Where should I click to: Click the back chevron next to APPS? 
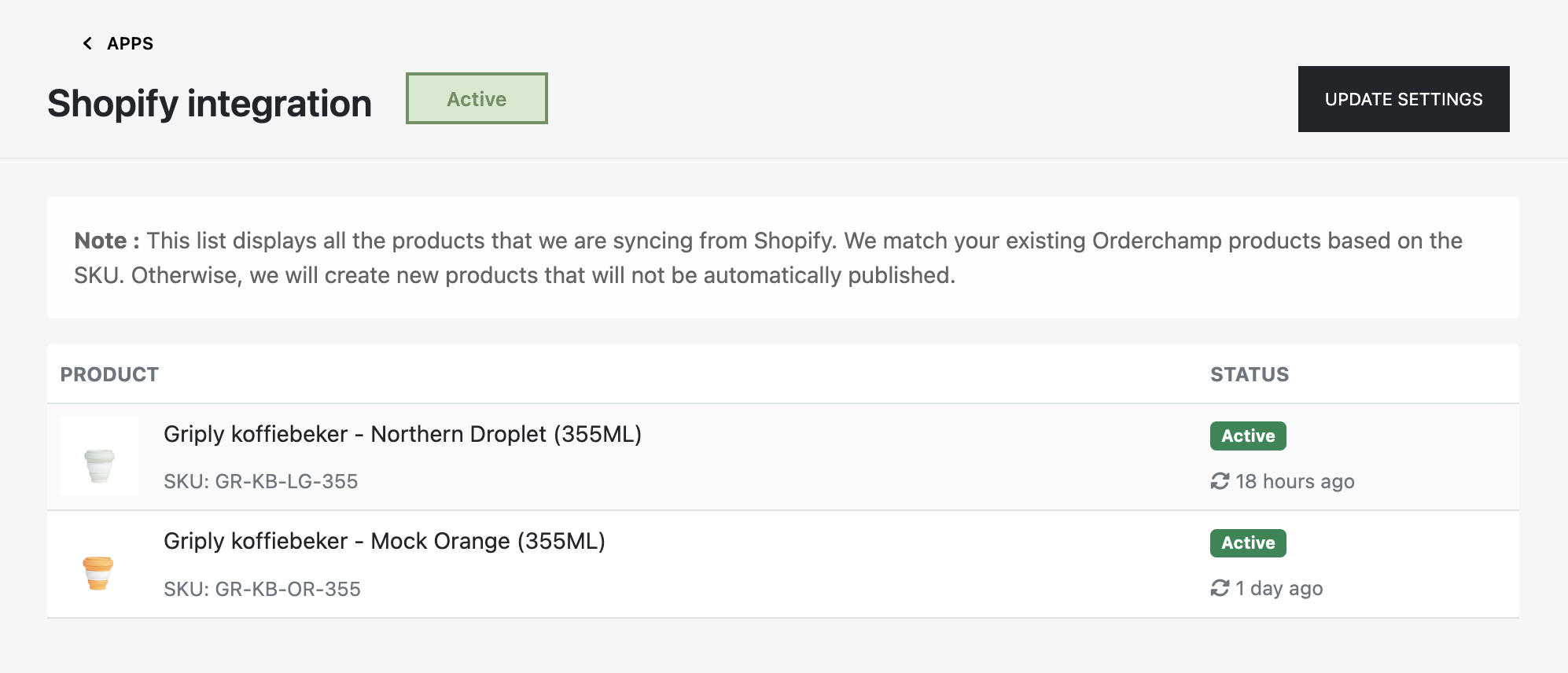(87, 43)
